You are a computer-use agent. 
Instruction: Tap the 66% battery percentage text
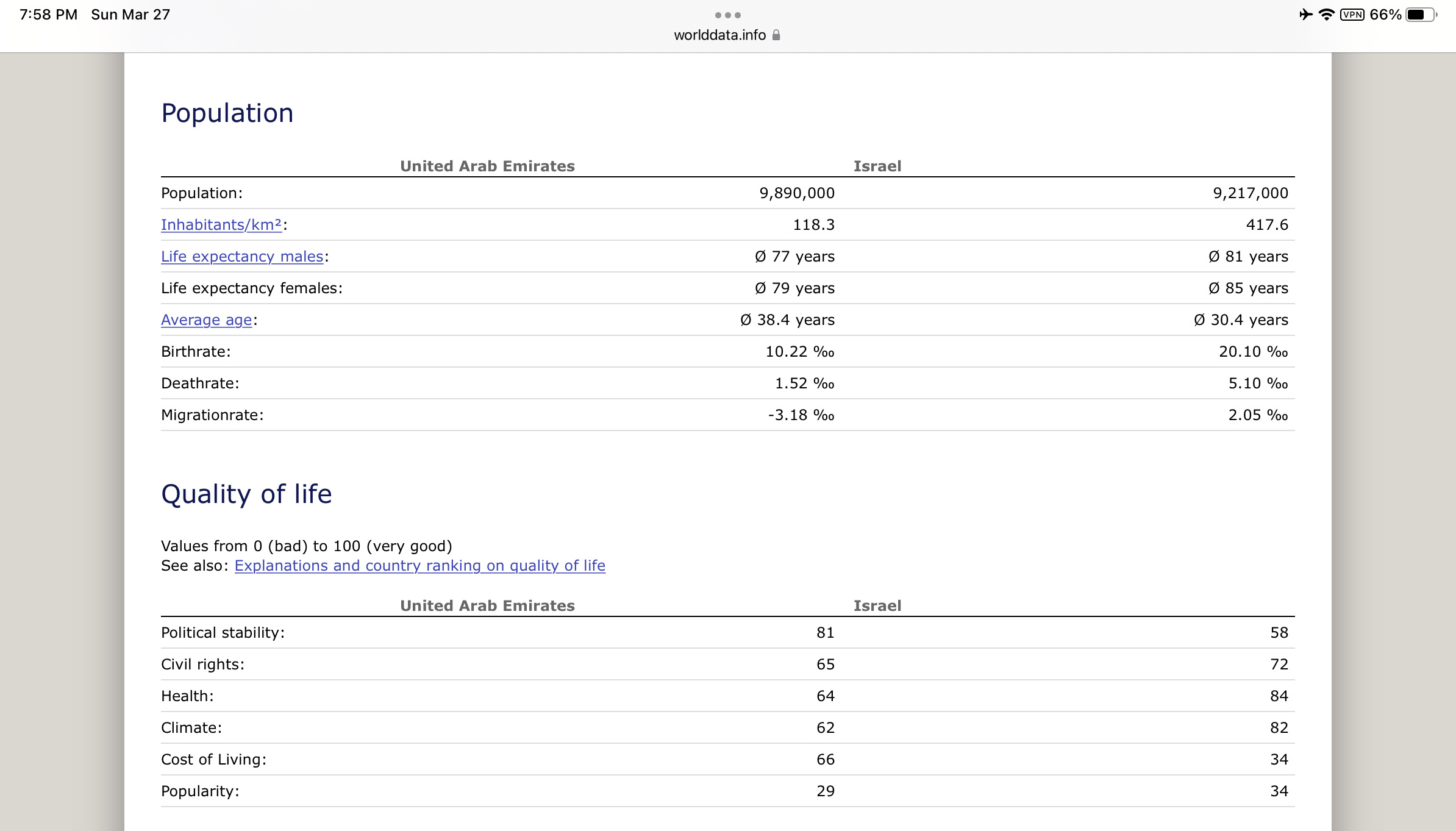pyautogui.click(x=1385, y=15)
